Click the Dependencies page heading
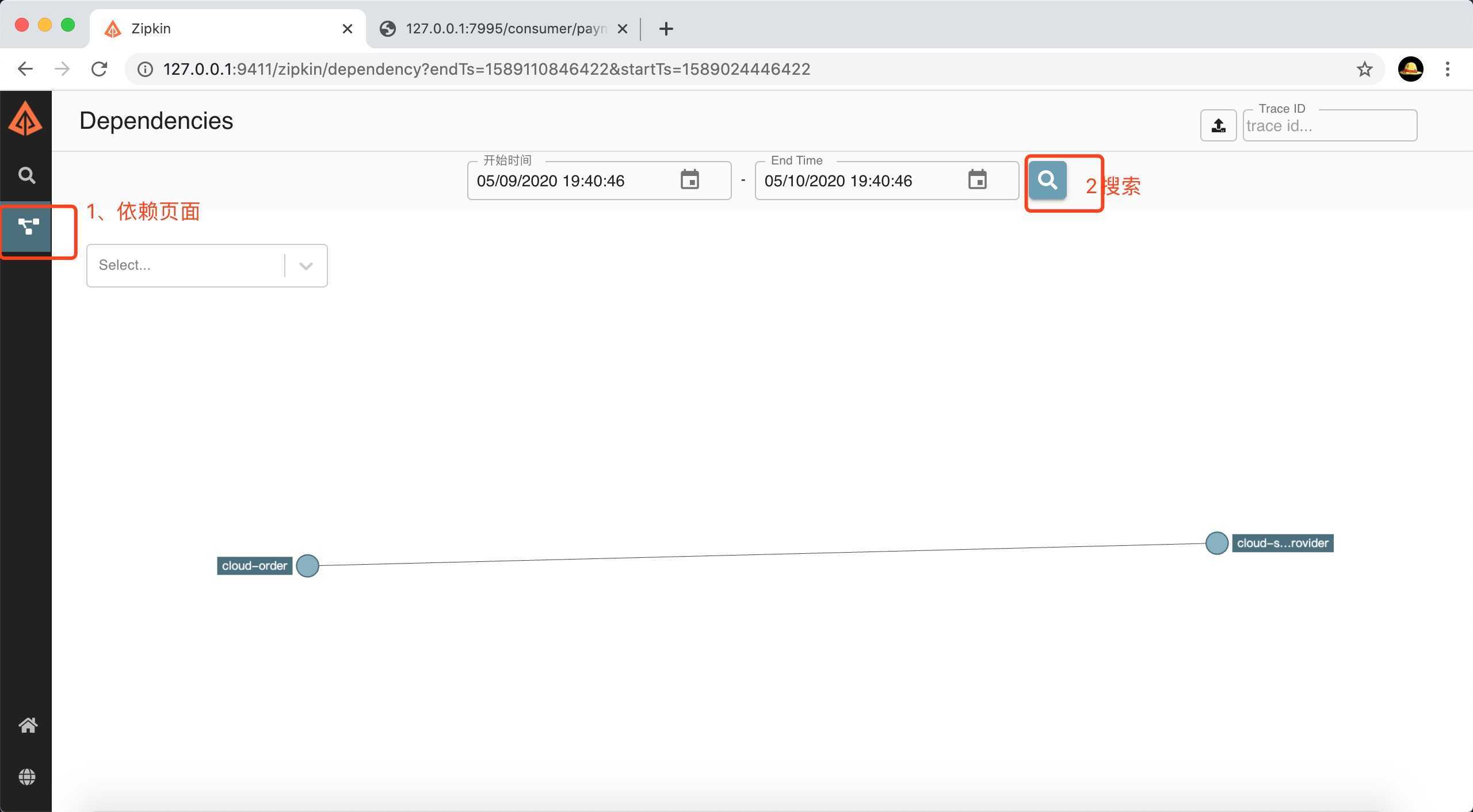1473x812 pixels. pos(157,121)
